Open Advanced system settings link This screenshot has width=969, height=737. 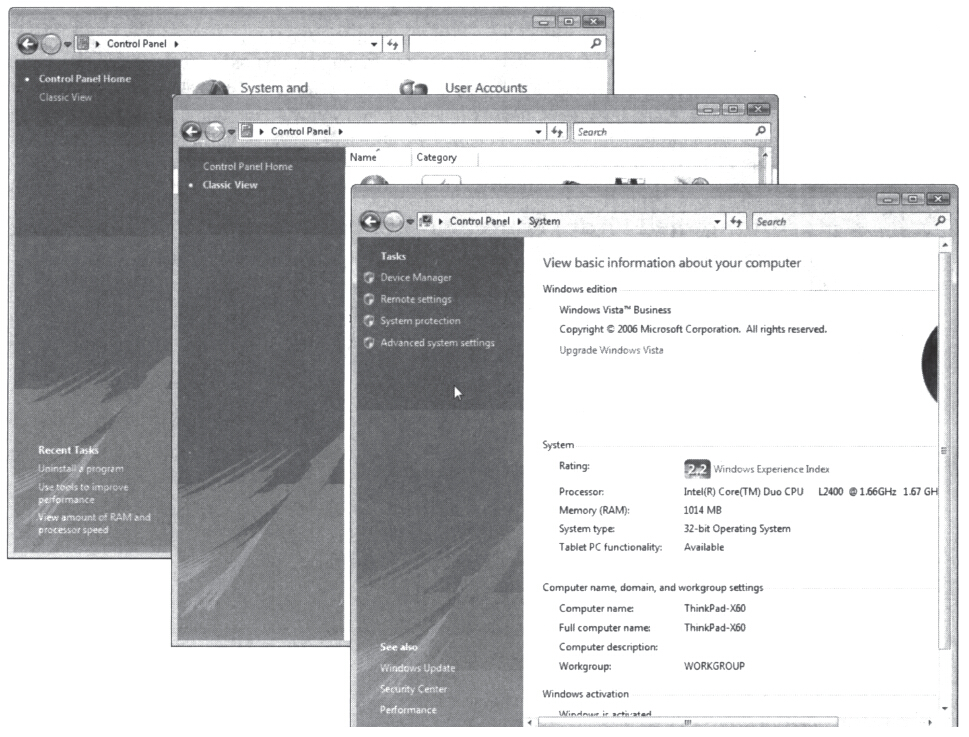point(438,342)
